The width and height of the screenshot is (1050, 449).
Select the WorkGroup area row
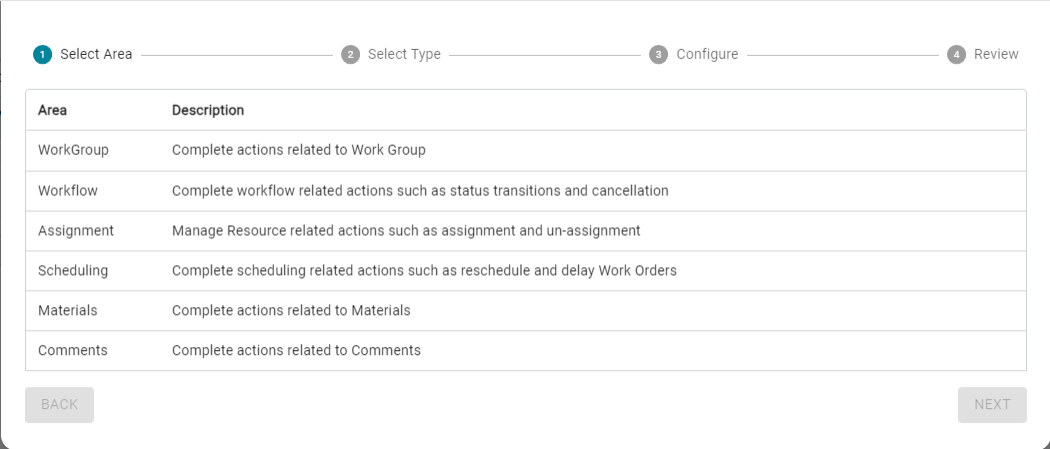point(73,150)
